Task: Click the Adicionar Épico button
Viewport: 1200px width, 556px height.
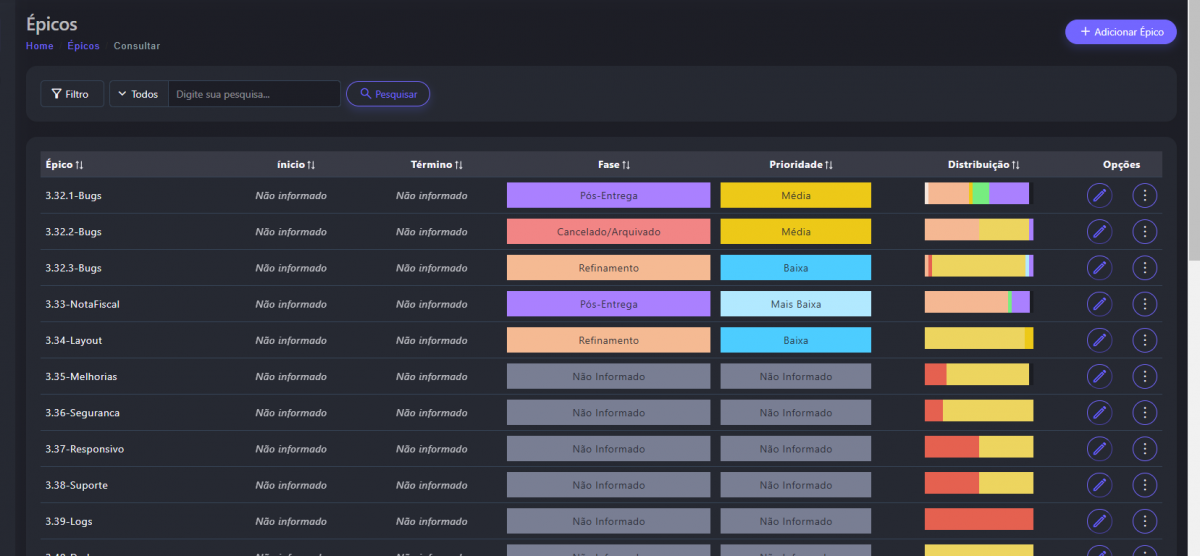Action: (x=1120, y=32)
